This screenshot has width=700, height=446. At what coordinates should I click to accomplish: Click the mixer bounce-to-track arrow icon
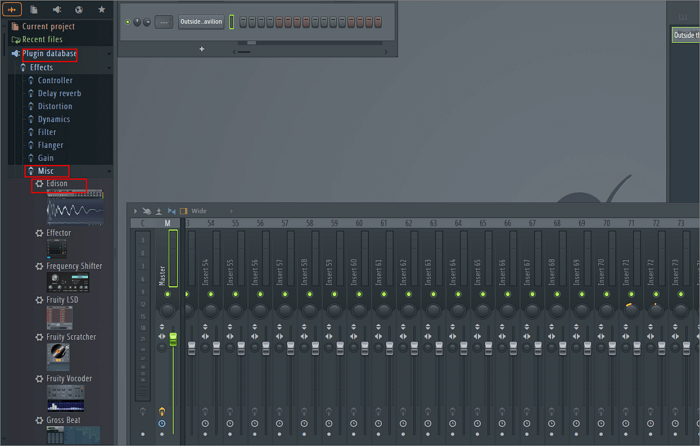(158, 211)
